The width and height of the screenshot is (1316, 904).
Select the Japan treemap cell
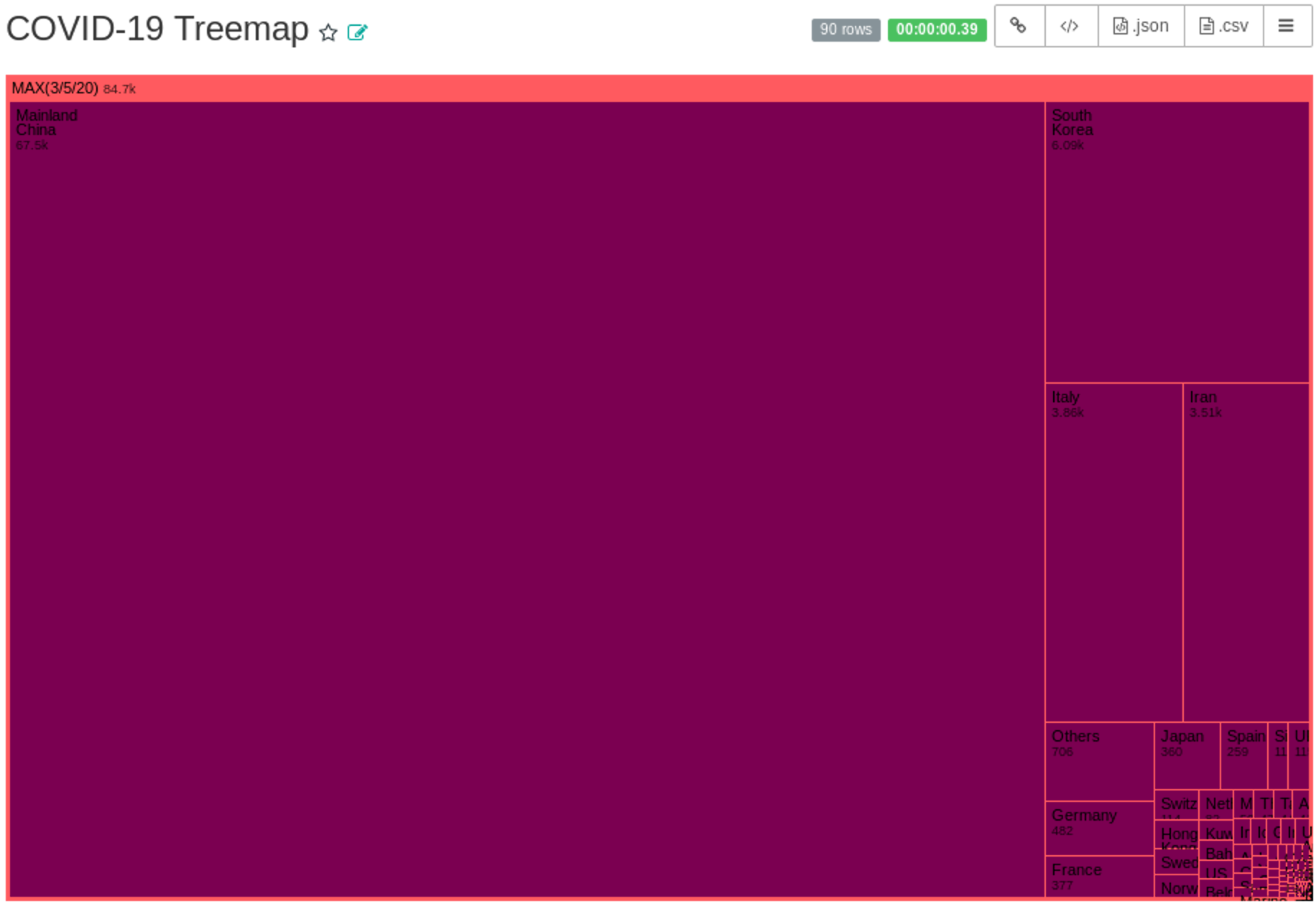pyautogui.click(x=1187, y=756)
